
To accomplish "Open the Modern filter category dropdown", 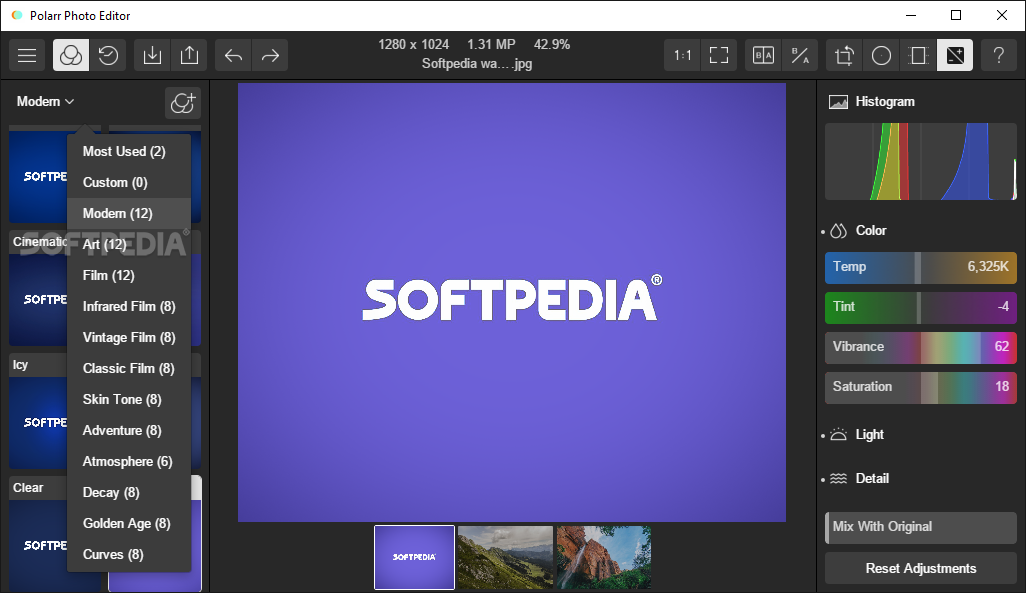I will (45, 101).
